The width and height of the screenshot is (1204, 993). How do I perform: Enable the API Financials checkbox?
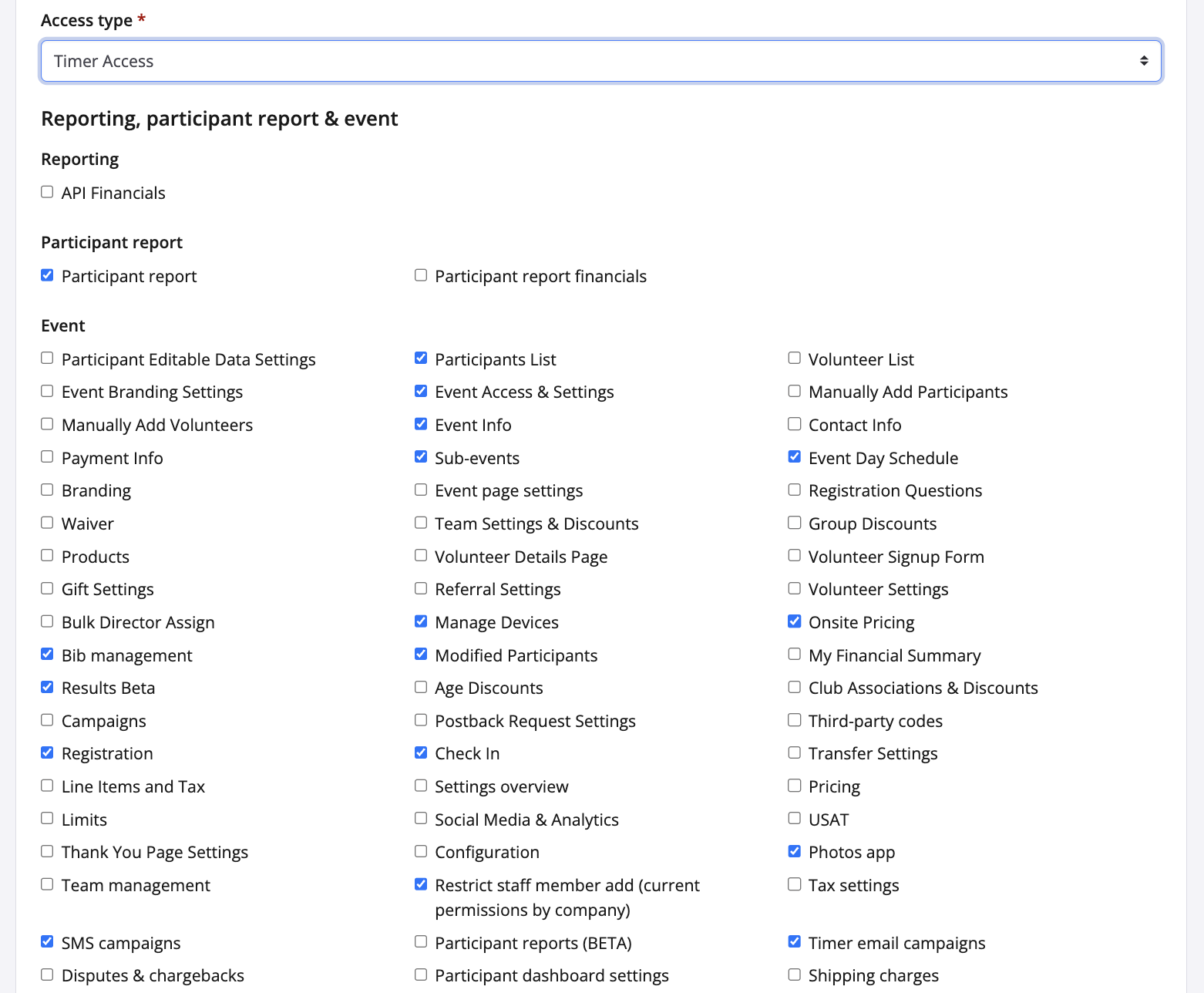coord(47,192)
